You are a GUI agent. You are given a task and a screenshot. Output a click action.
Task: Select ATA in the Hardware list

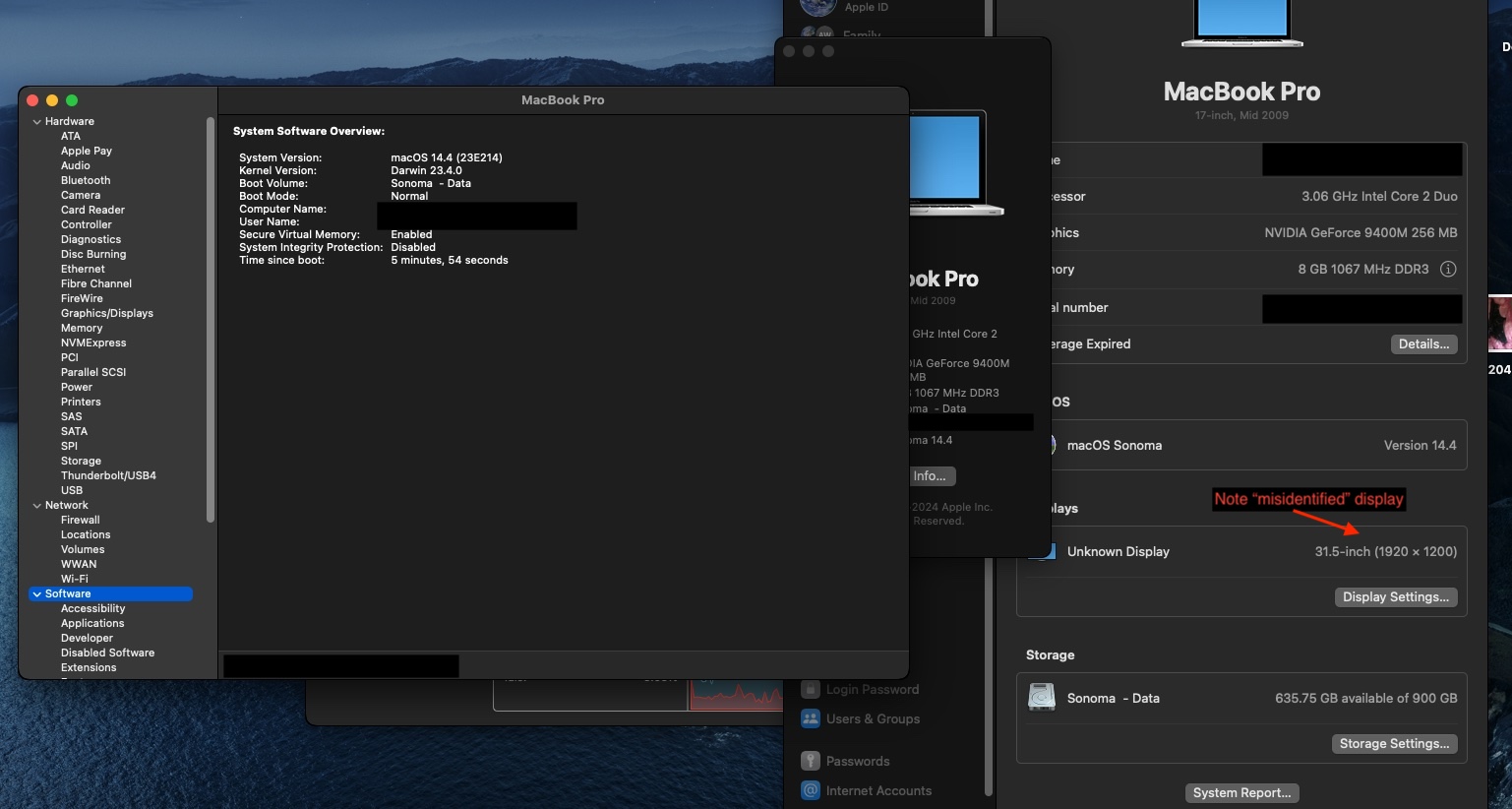pos(71,137)
